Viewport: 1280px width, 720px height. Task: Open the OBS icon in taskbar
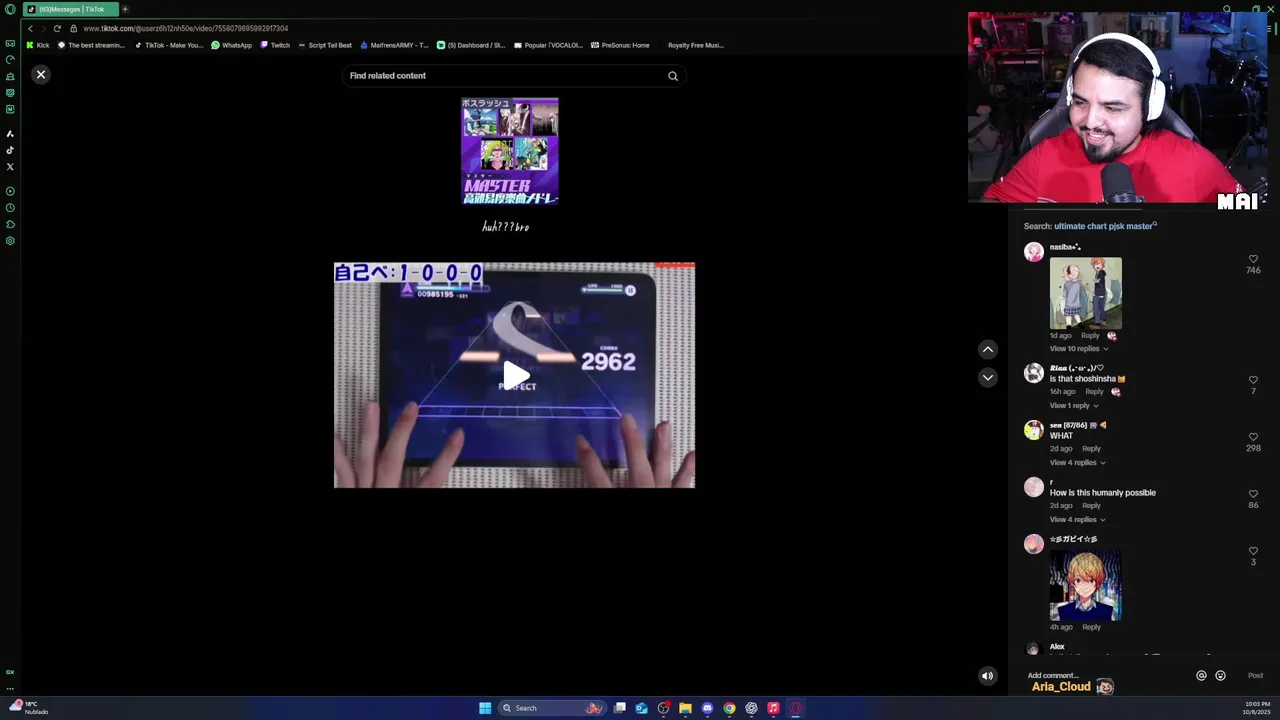tap(663, 708)
